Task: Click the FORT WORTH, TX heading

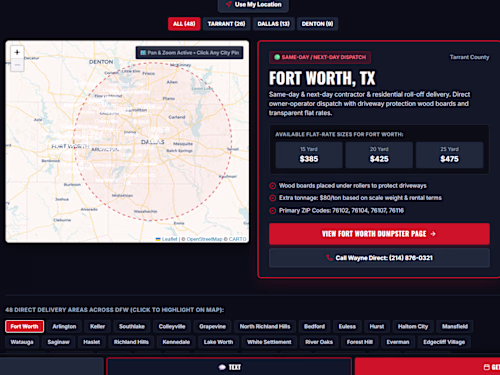Action: (322, 78)
